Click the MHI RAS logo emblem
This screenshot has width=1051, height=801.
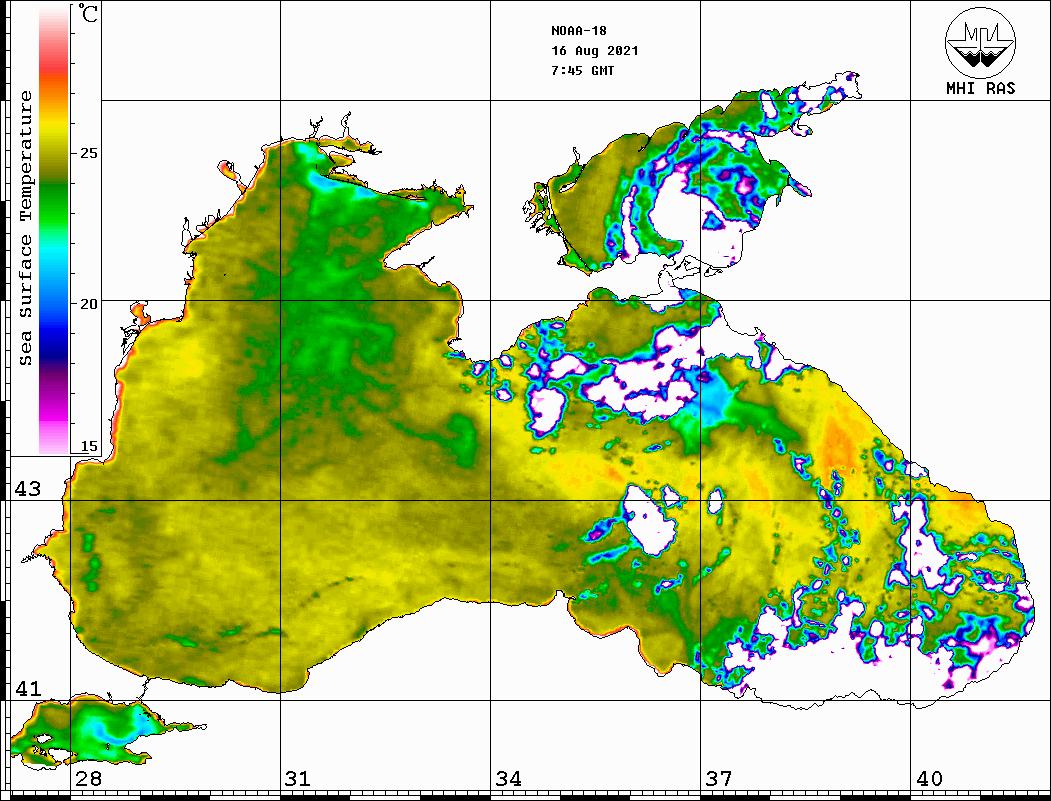(x=981, y=42)
